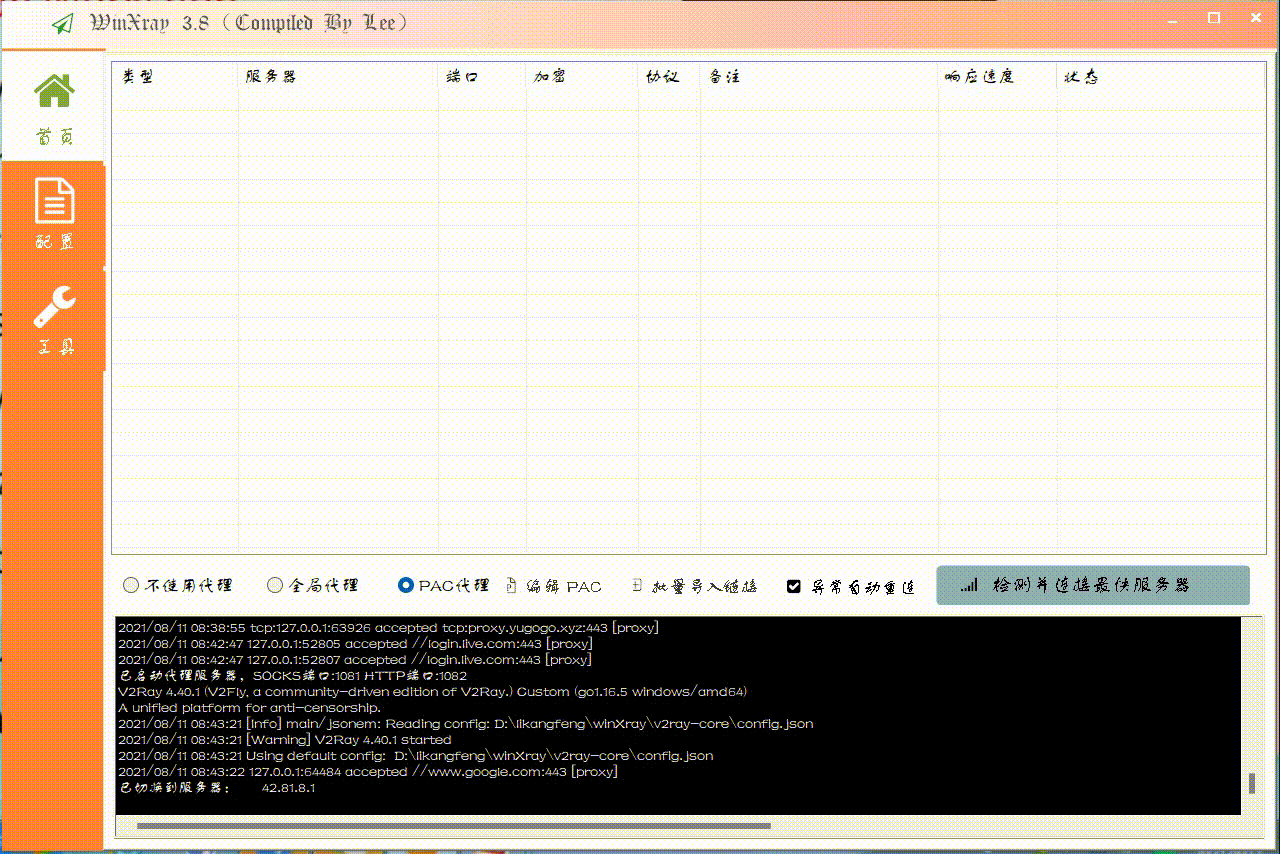Click the 'V2Ray 4.40.1 (V2Fly' version log line
The image size is (1280, 854).
[x=432, y=692]
